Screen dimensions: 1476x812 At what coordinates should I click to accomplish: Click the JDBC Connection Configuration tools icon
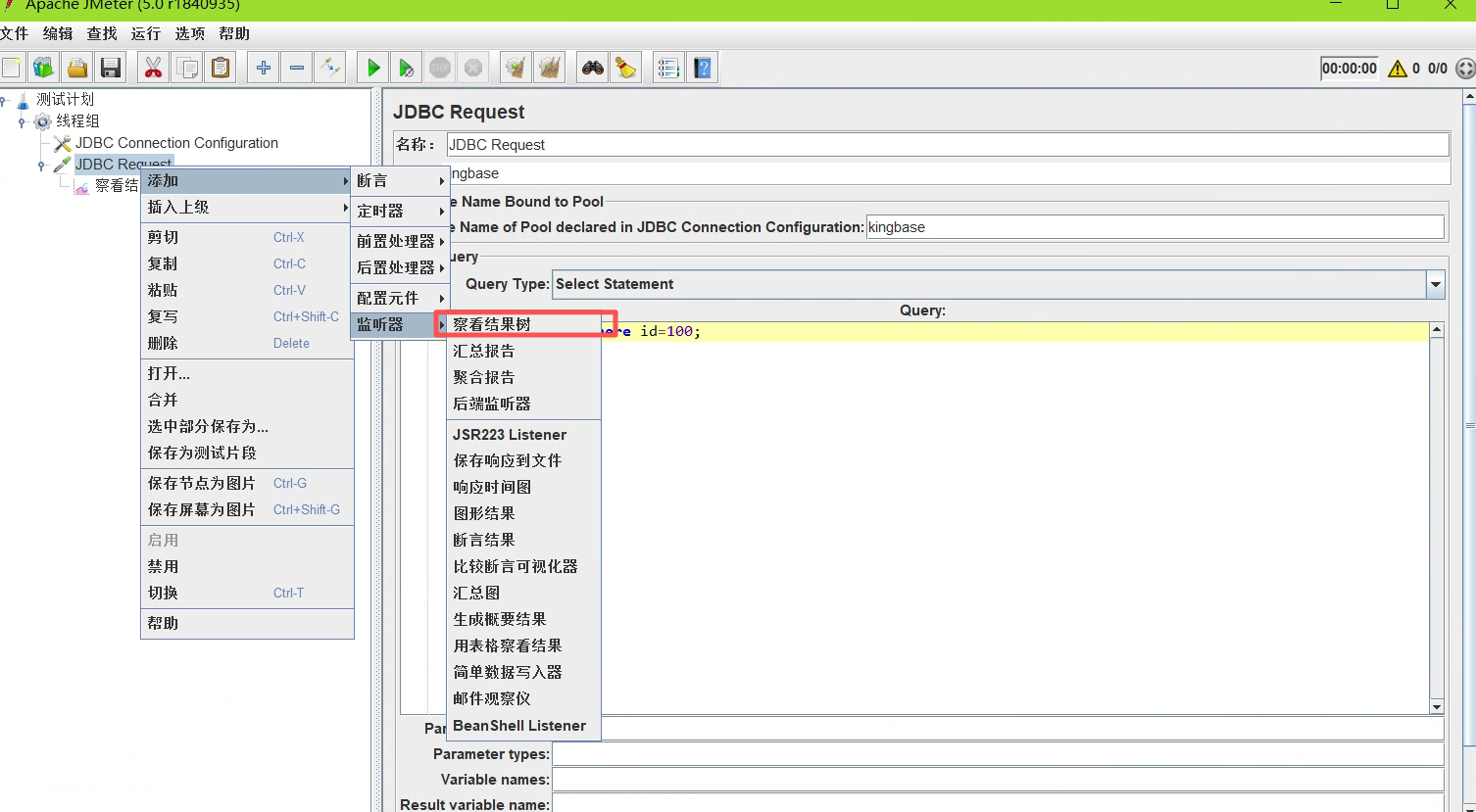[x=63, y=143]
